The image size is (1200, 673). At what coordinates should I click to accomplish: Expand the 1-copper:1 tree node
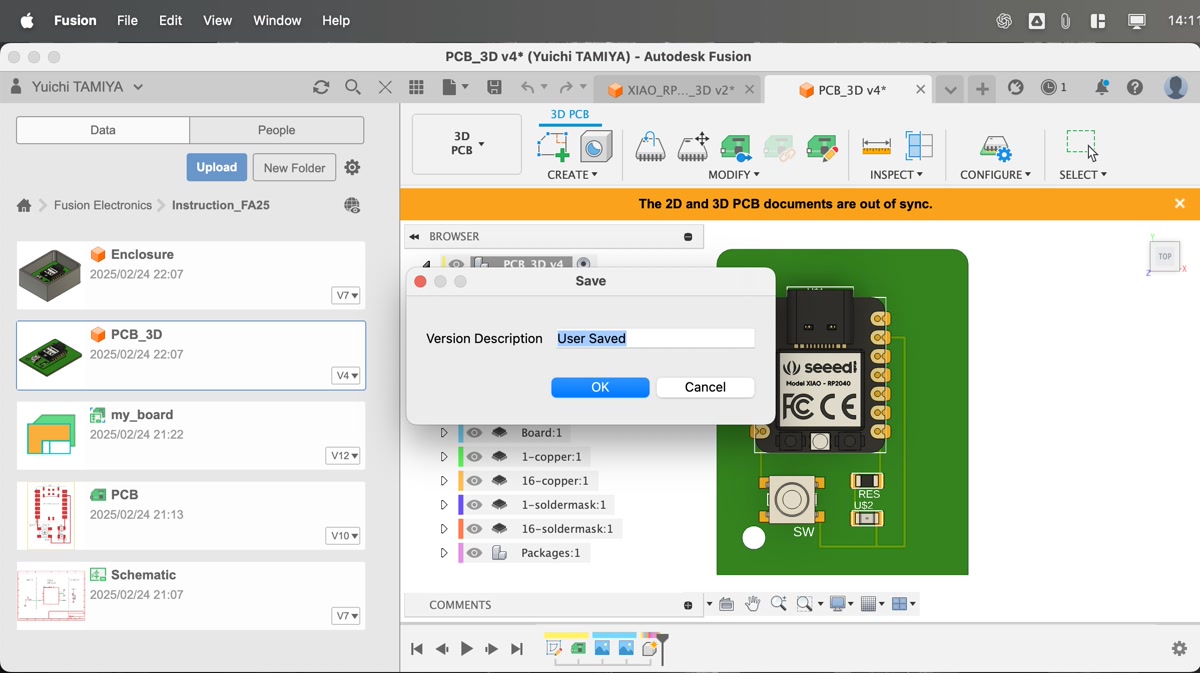pyautogui.click(x=444, y=457)
